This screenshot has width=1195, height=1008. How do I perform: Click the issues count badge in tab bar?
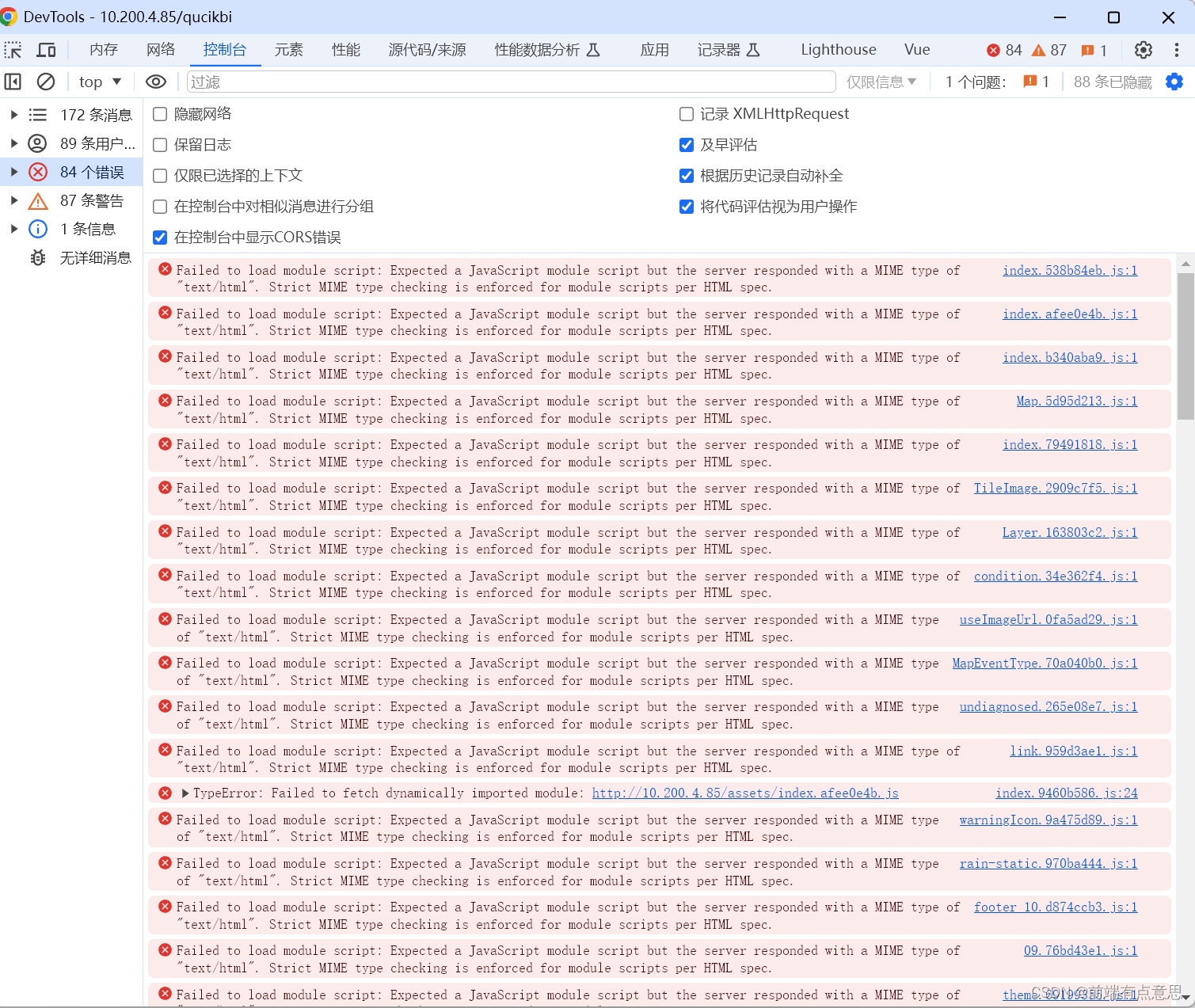[1094, 50]
